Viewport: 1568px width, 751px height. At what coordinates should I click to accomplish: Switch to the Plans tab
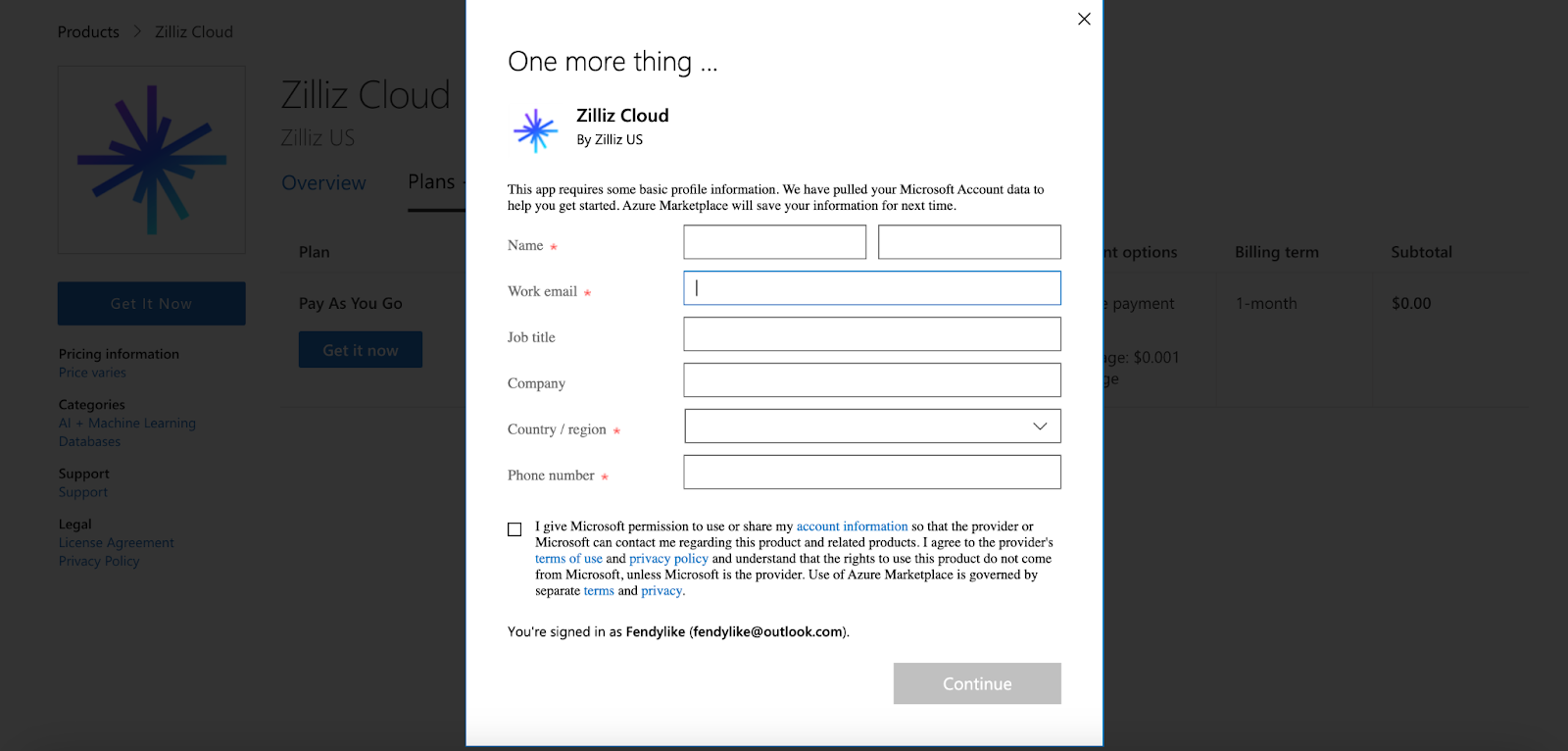coord(431,182)
